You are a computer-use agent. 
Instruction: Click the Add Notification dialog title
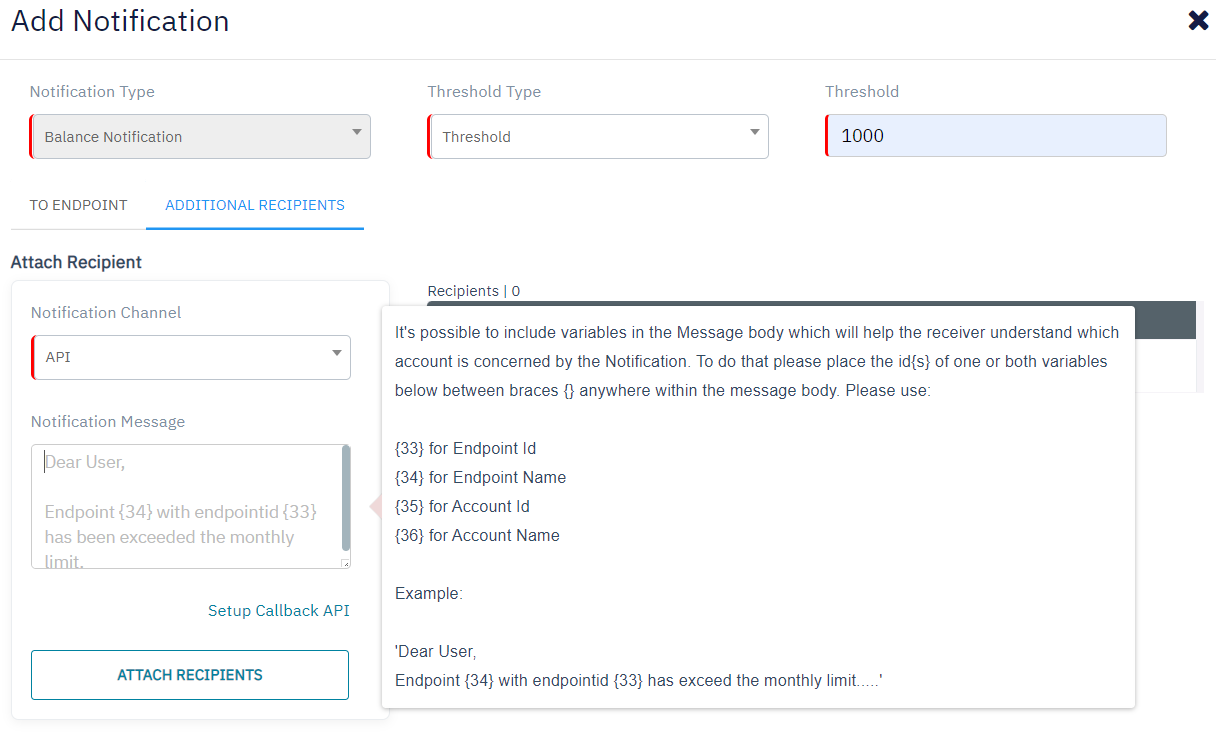[x=119, y=20]
